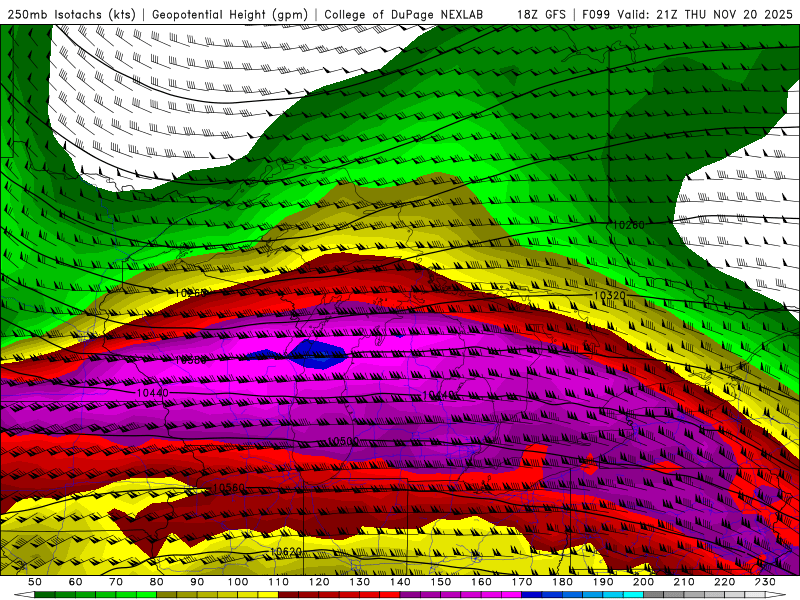Click the 70 value on color scale
This screenshot has height=600, width=800.
coord(116,582)
